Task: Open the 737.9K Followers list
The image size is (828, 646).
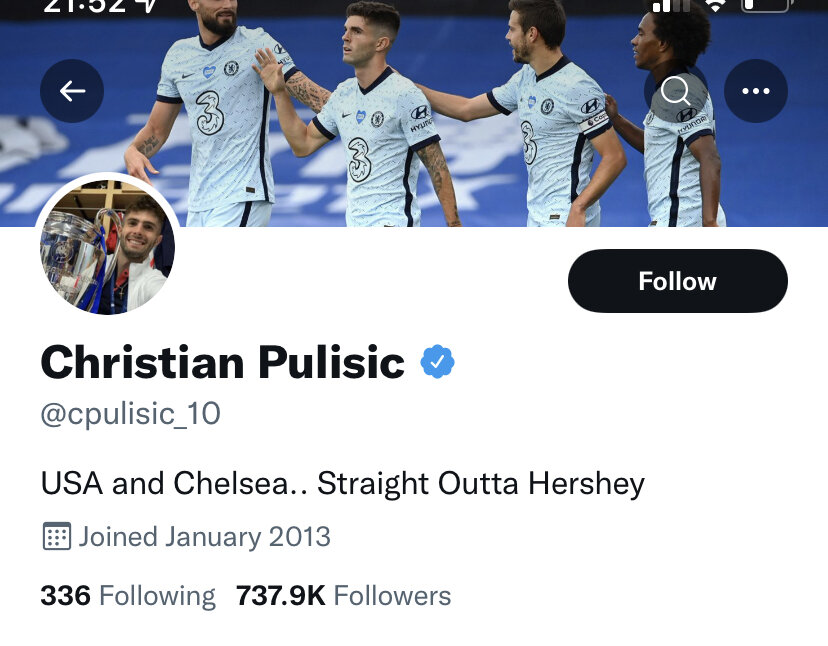Action: (x=343, y=595)
